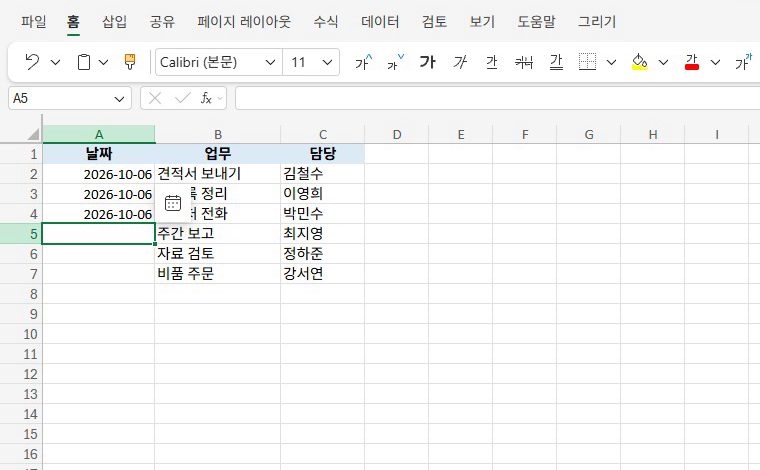Open the 데이터 tab
This screenshot has width=760, height=470.
click(380, 22)
